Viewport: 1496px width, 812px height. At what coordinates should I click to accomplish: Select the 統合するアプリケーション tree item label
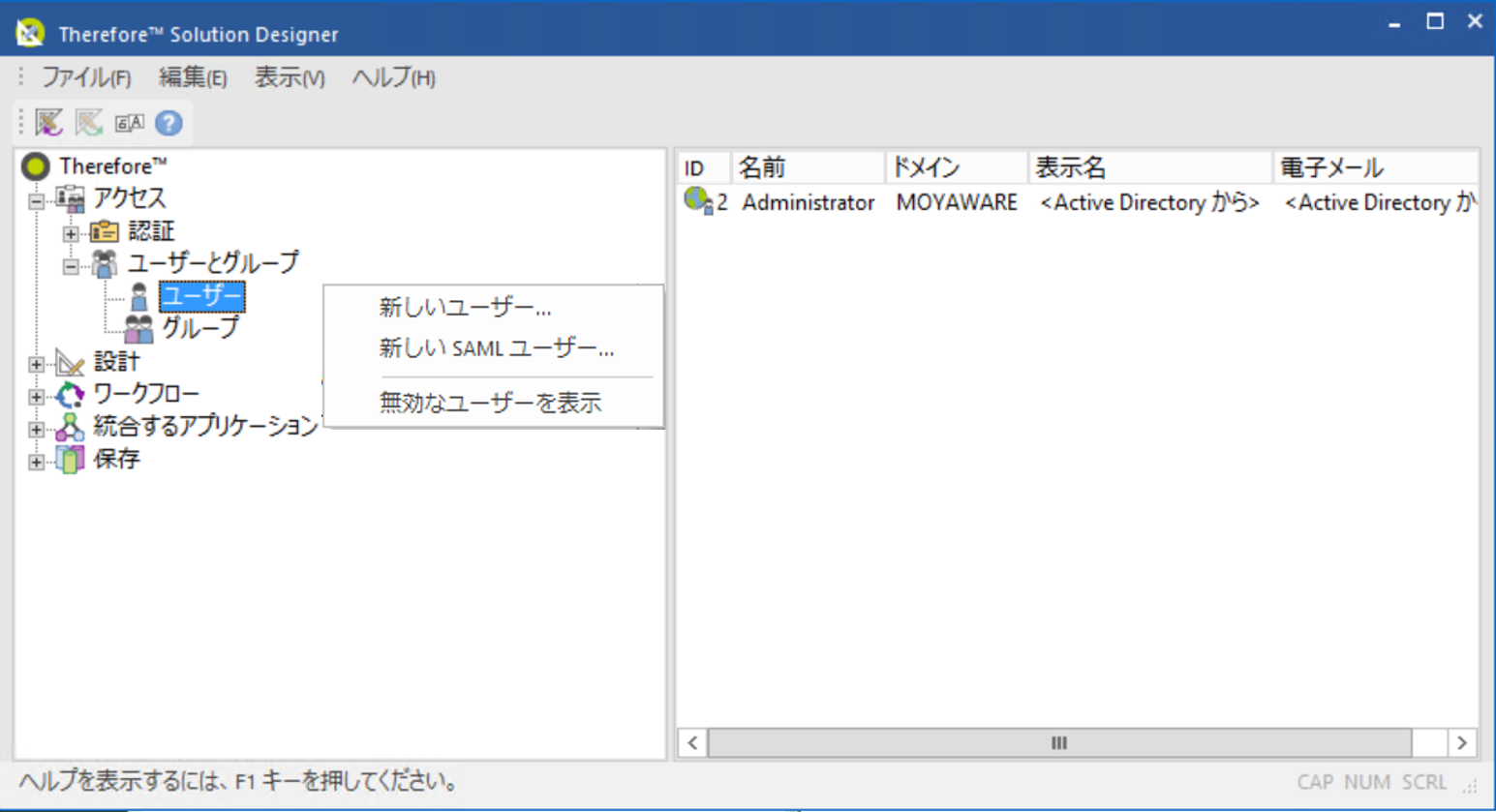click(x=205, y=427)
